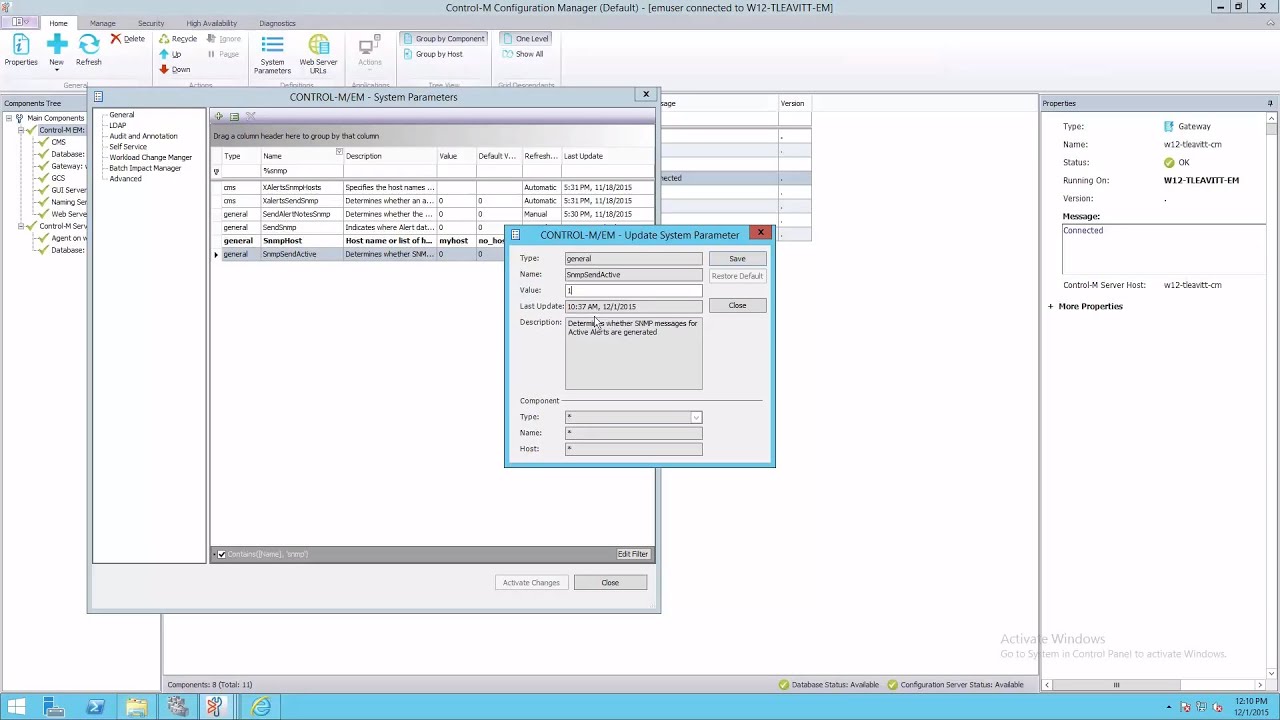Select the XAlertsSnmpHosts parameter row
The image size is (1280, 720).
[432, 187]
